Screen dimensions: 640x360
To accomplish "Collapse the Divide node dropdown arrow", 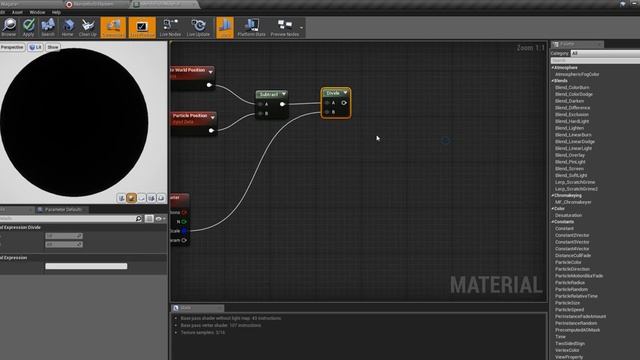I will [345, 93].
